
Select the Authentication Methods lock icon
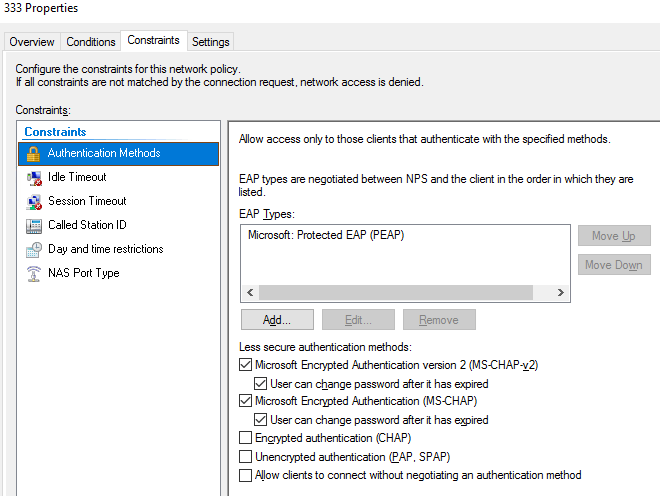(x=33, y=154)
